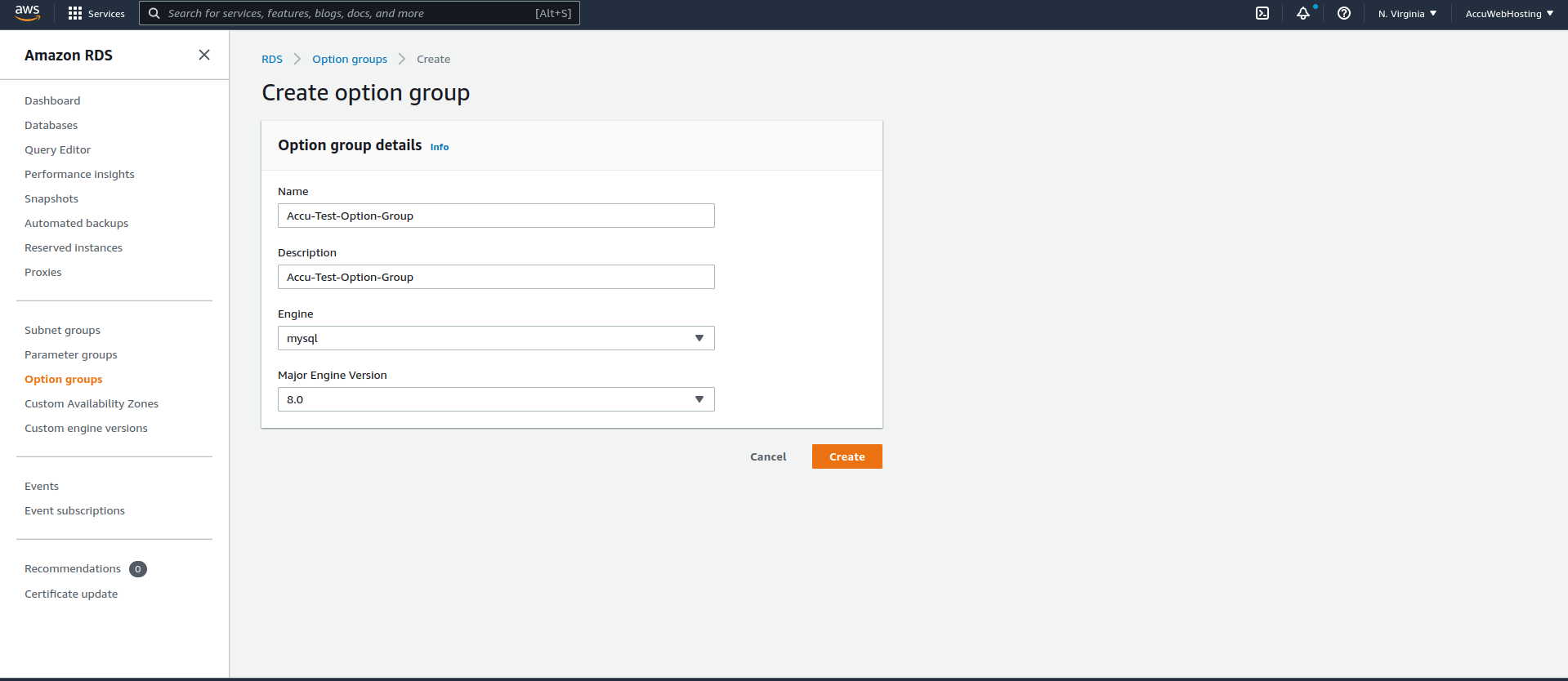Open the notifications bell
Viewport: 1568px width, 681px height.
coord(1303,13)
